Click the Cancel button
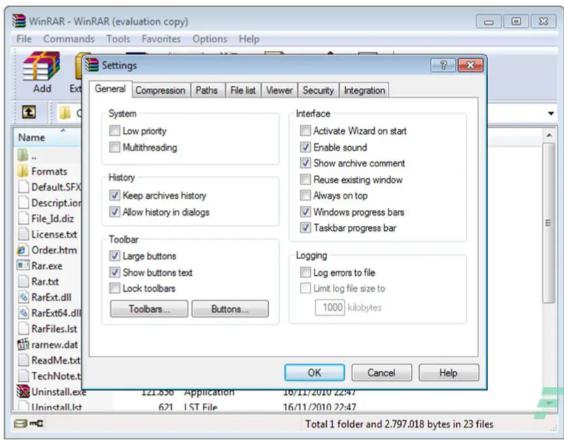The width and height of the screenshot is (564, 441). pyautogui.click(x=381, y=372)
